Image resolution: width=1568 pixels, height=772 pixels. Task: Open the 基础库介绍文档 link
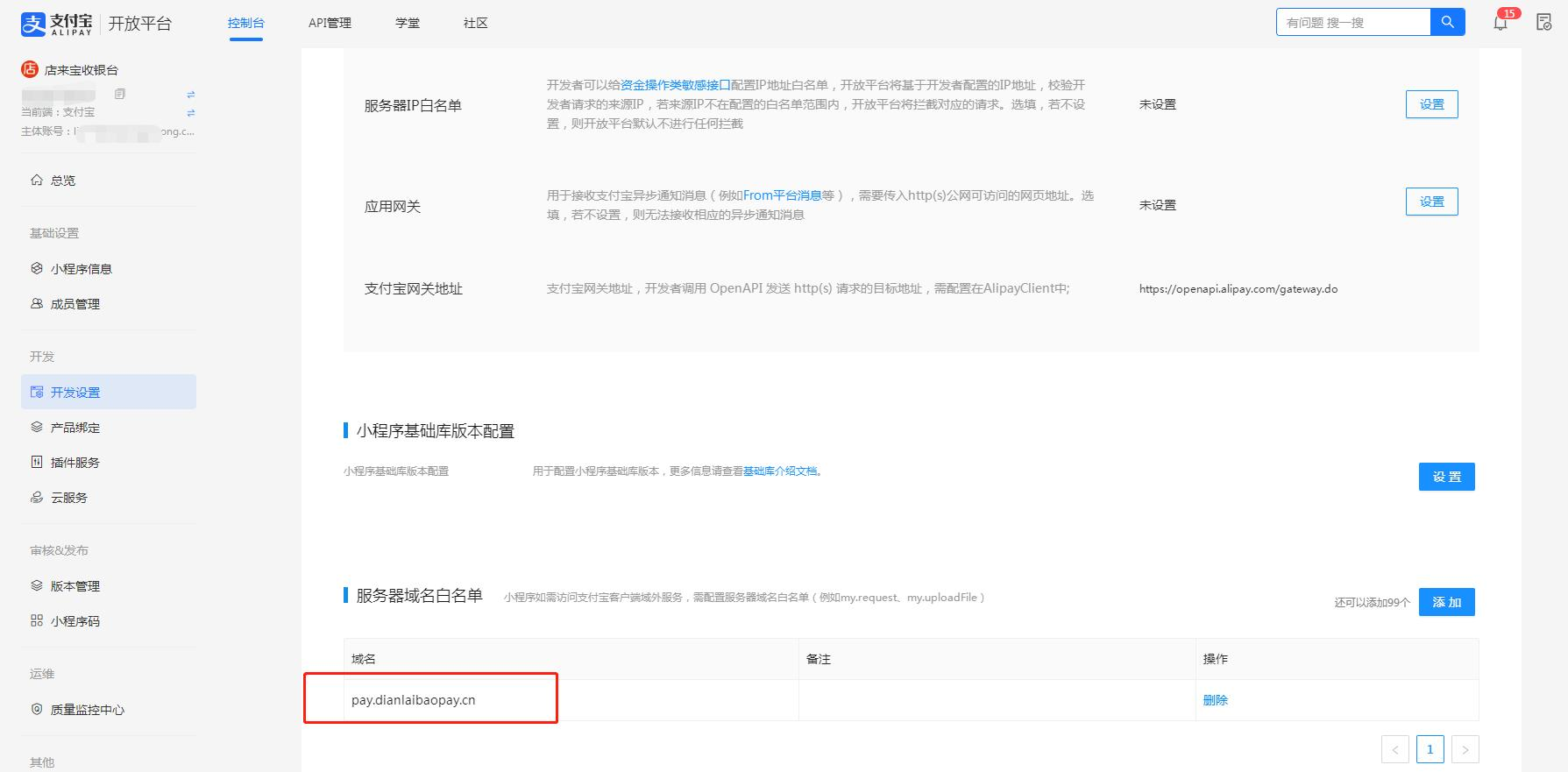pyautogui.click(x=780, y=471)
